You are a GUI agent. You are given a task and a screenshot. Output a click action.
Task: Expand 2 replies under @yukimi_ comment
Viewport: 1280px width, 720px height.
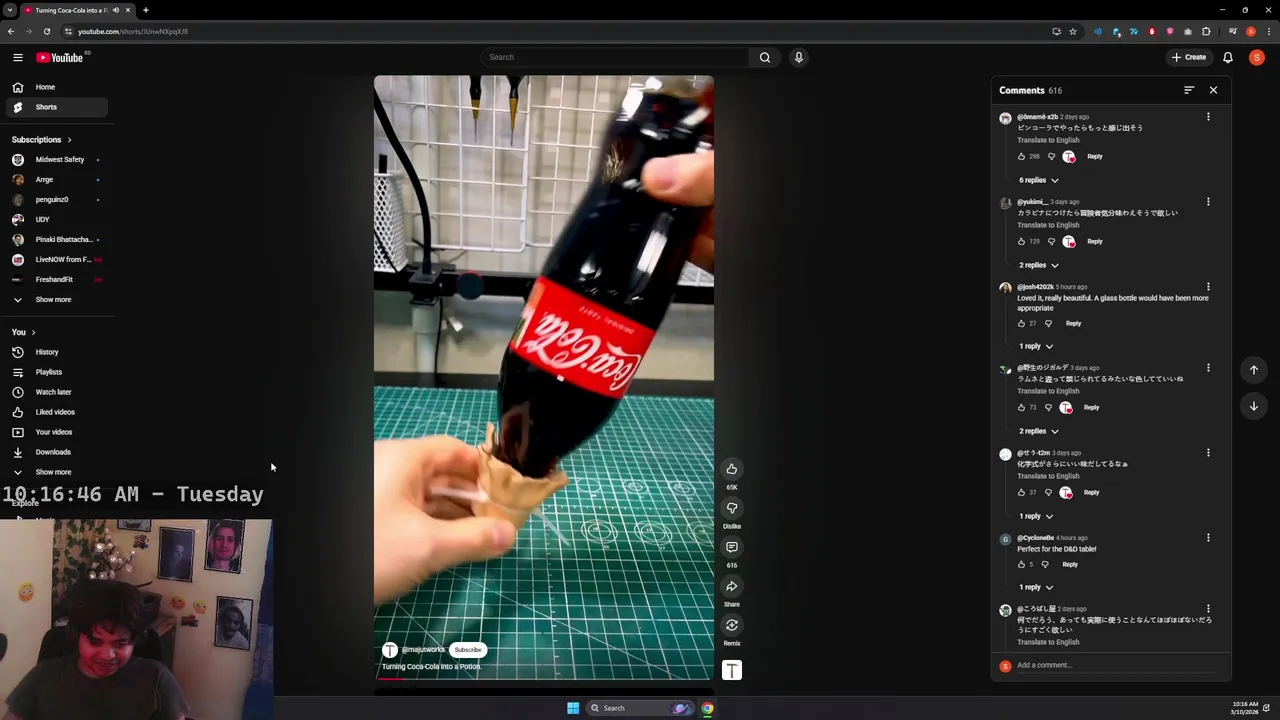coord(1038,265)
